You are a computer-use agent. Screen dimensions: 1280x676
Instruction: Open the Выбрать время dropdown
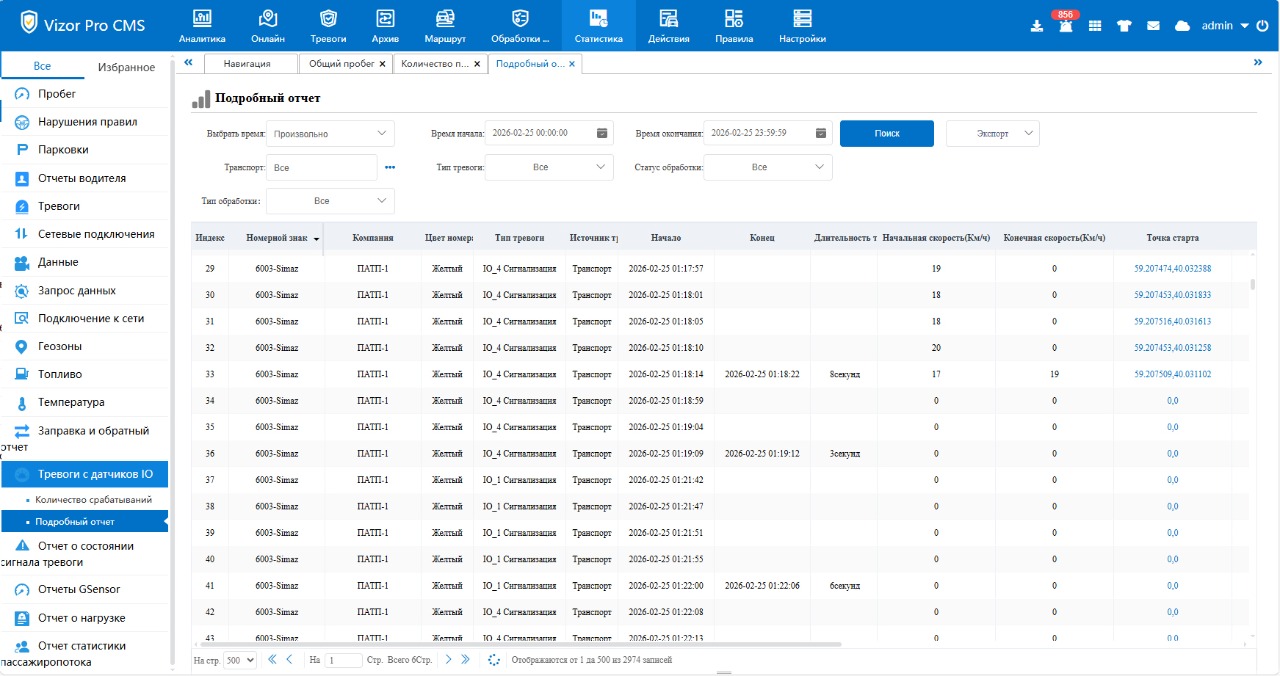[x=330, y=133]
